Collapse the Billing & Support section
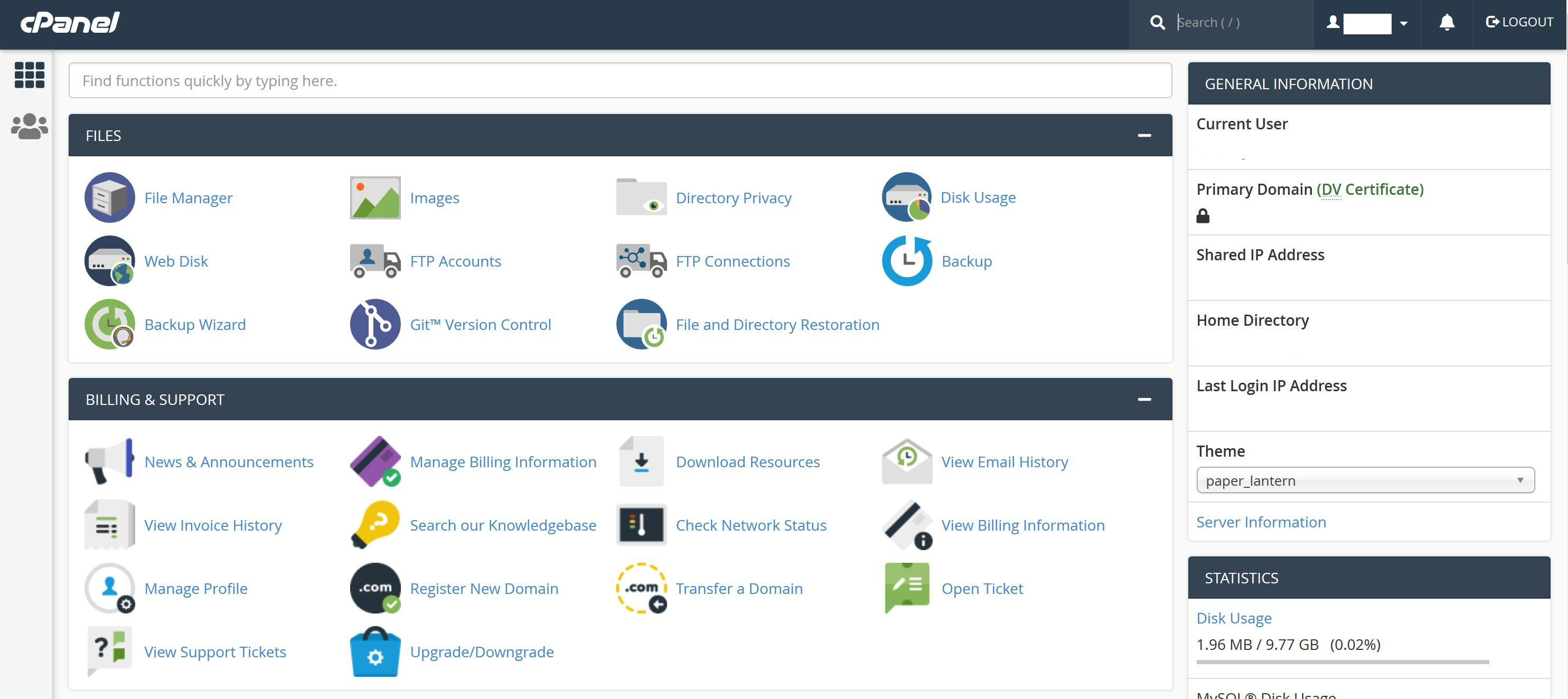Viewport: 1568px width, 699px height. click(1144, 399)
